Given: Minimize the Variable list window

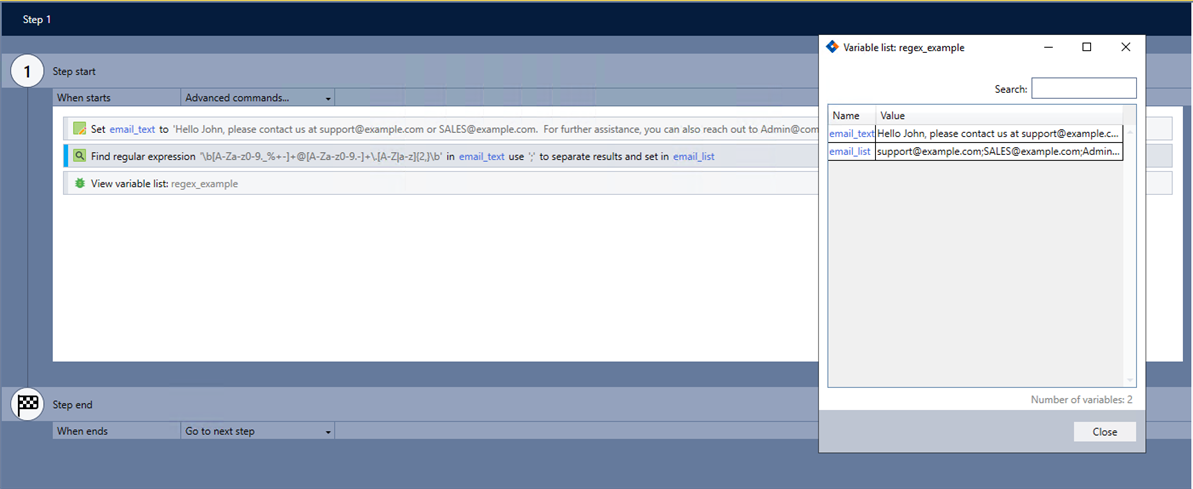Looking at the screenshot, I should [1048, 47].
